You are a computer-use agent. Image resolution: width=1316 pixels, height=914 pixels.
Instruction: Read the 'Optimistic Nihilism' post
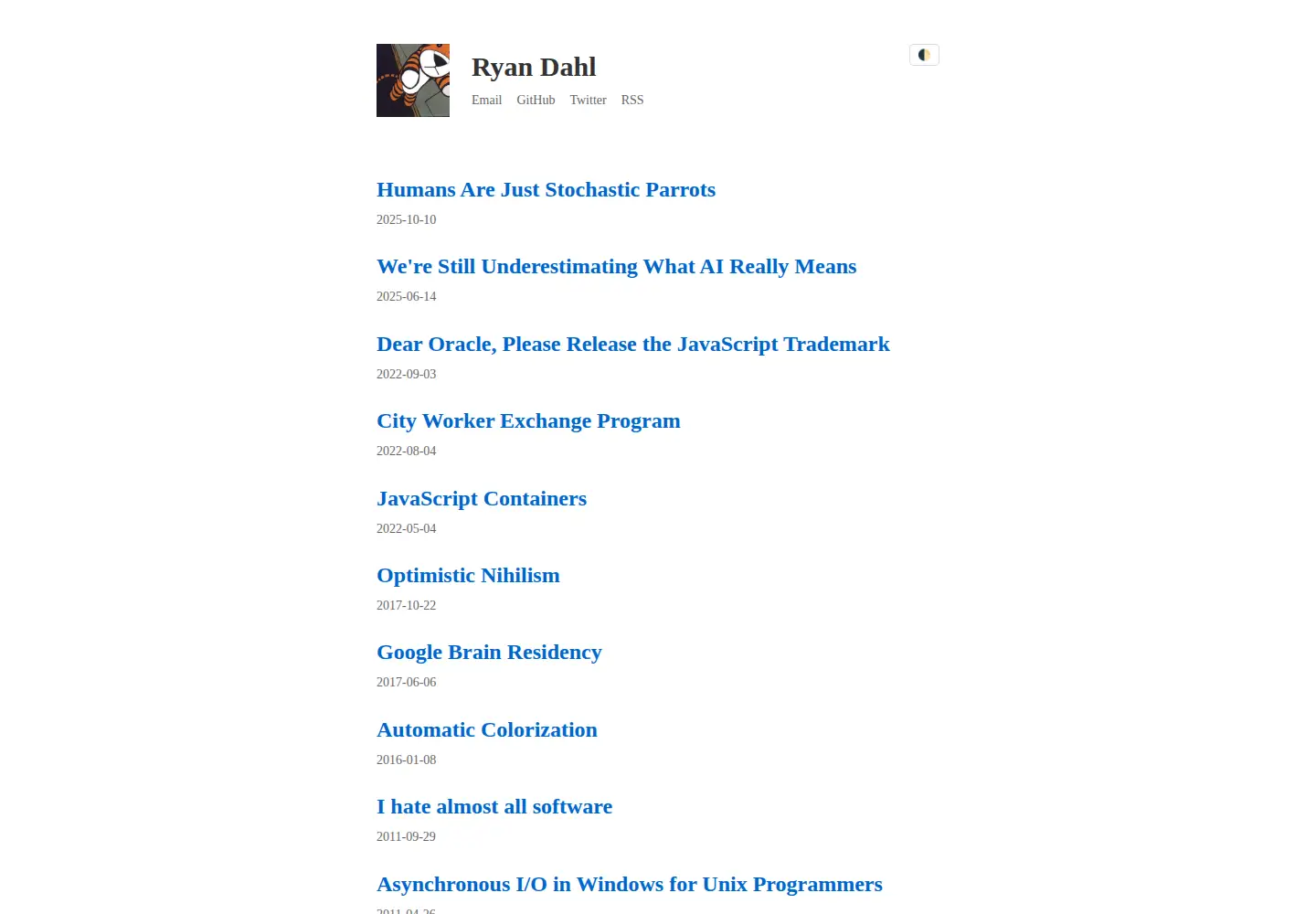pos(468,575)
